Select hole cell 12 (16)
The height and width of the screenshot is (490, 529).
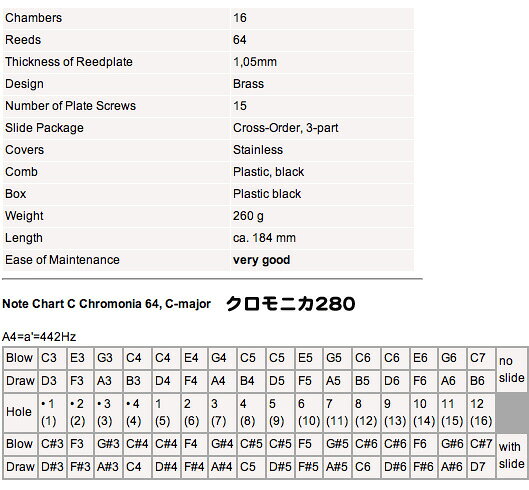(481, 412)
